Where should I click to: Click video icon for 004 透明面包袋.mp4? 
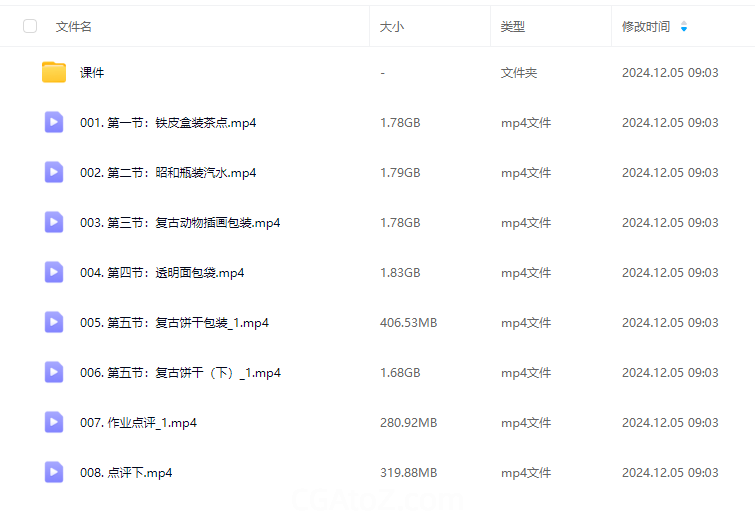click(54, 272)
